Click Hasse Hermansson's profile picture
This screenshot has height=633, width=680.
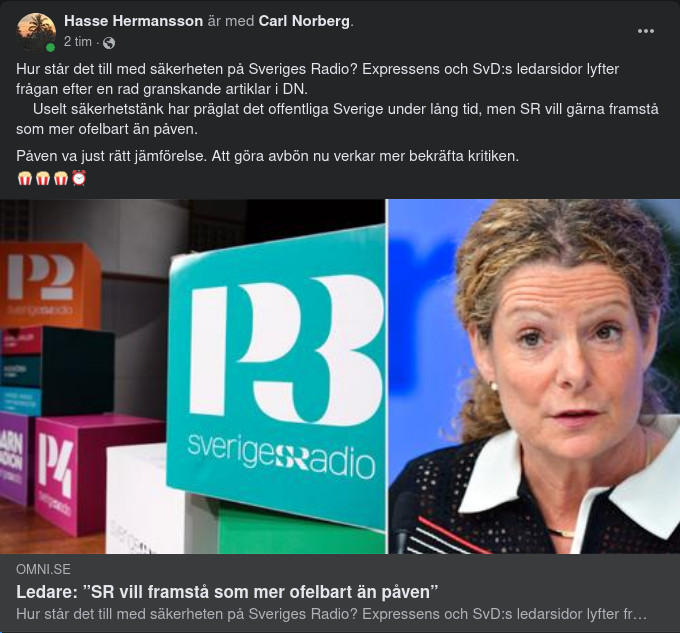point(36,32)
